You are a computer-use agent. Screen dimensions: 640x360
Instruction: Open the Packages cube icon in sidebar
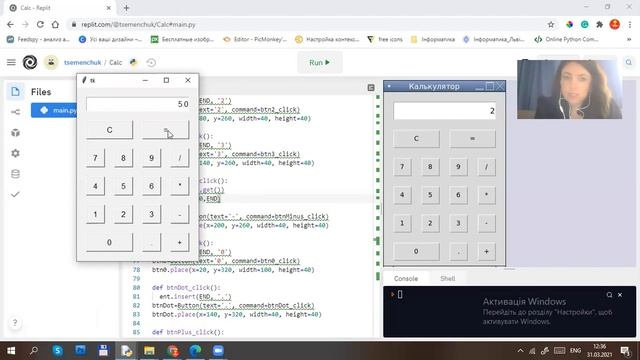point(16,133)
